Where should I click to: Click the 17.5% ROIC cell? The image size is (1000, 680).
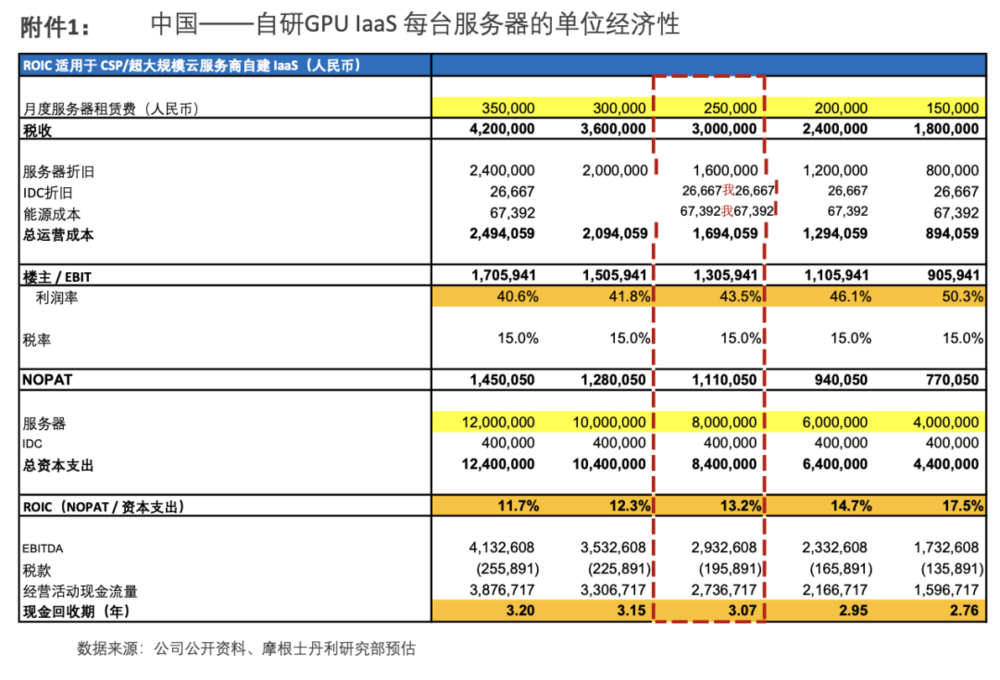tap(962, 506)
